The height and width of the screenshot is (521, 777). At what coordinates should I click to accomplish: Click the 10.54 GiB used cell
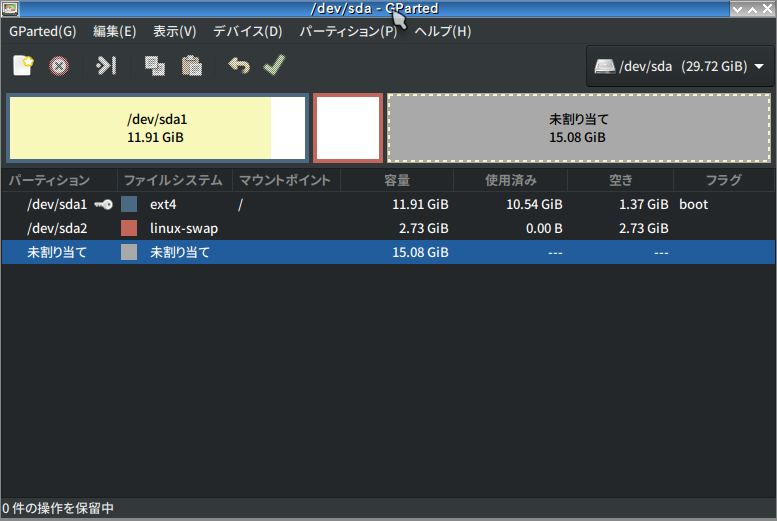(x=534, y=204)
